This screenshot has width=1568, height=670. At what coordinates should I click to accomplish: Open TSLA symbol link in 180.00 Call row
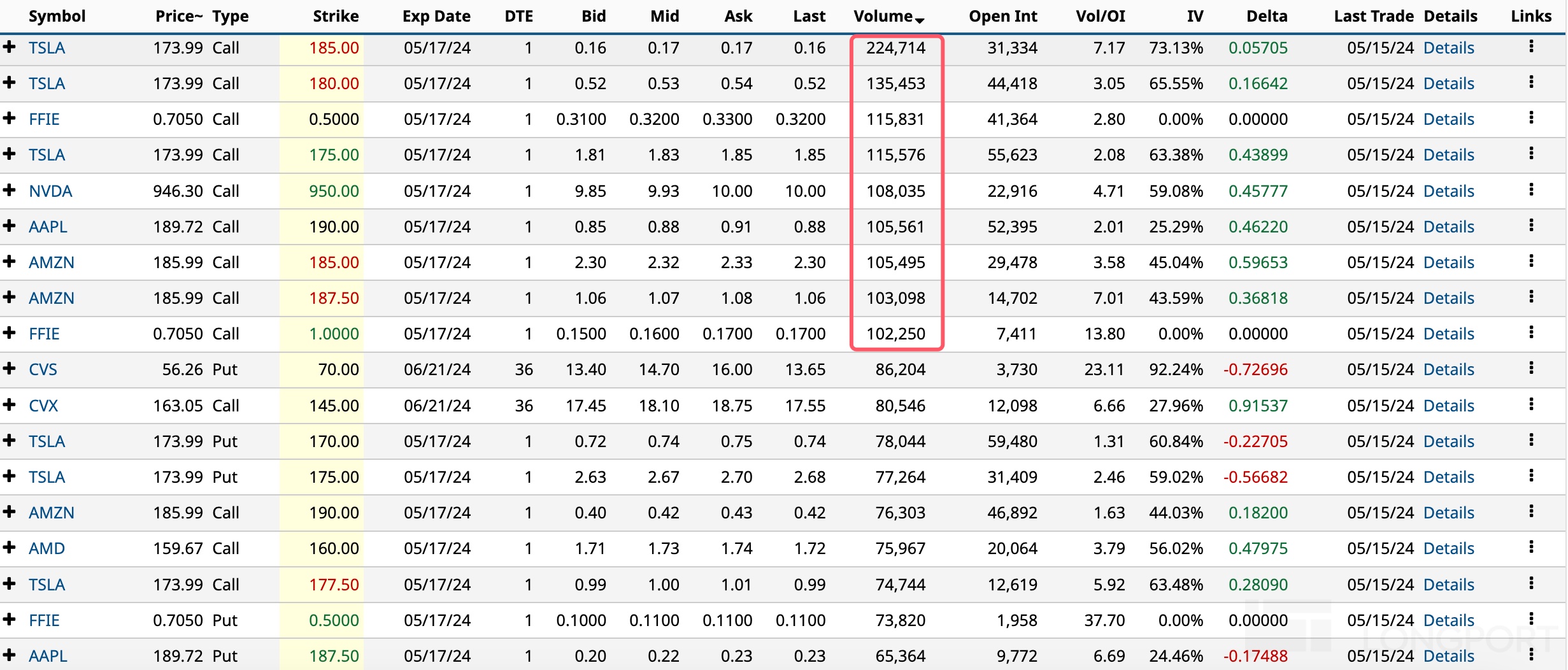coord(46,83)
